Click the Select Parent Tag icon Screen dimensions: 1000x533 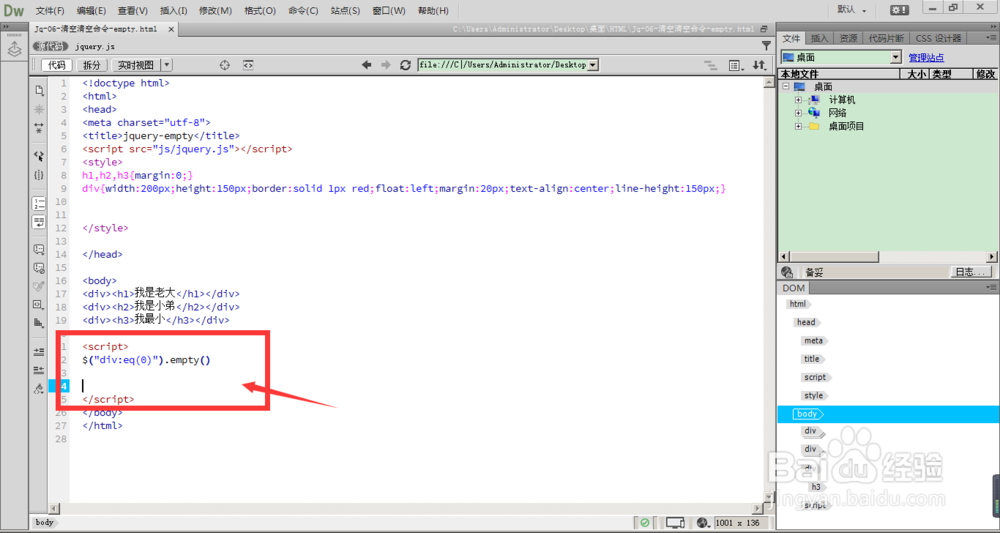(39, 155)
